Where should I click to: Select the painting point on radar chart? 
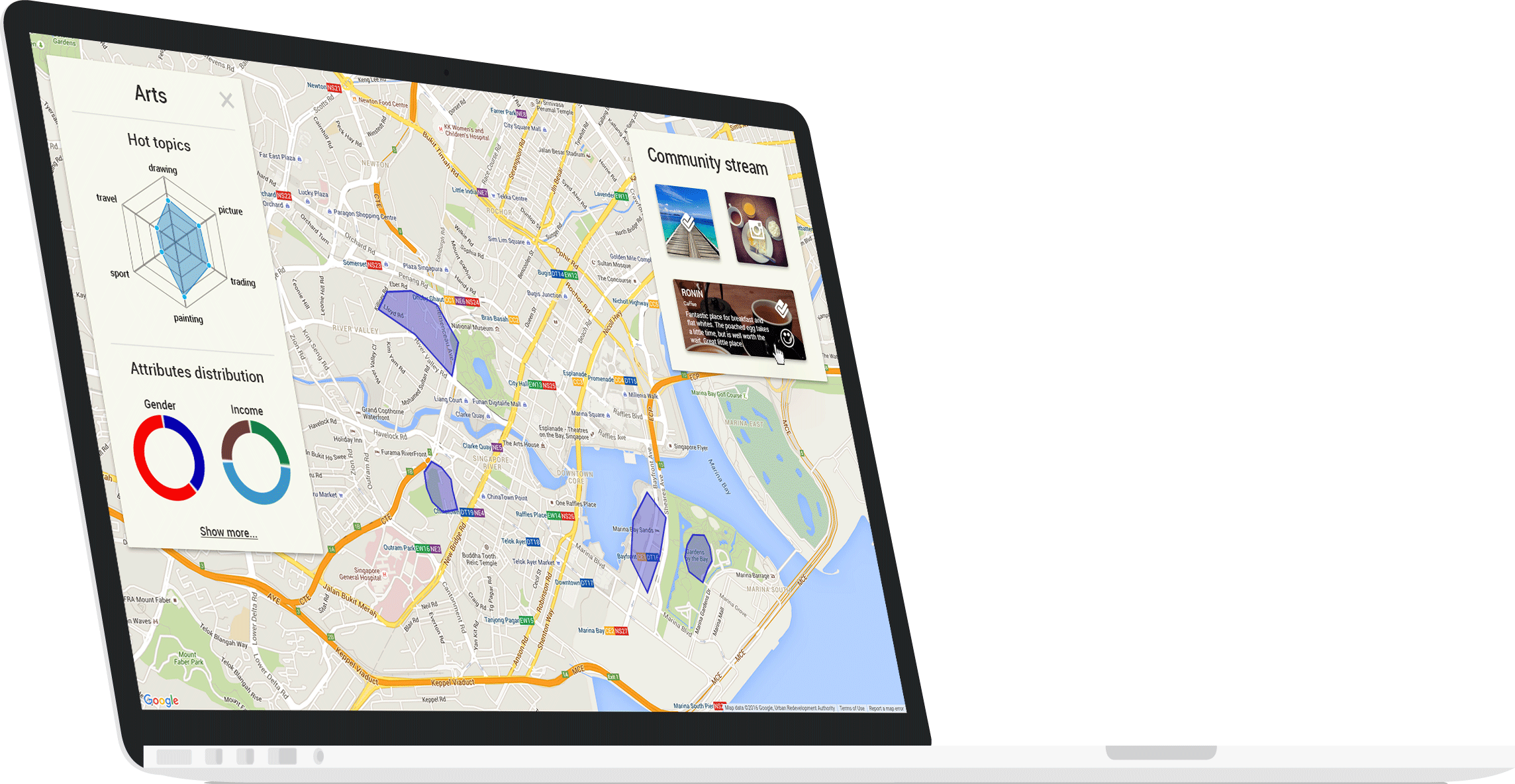(x=185, y=295)
